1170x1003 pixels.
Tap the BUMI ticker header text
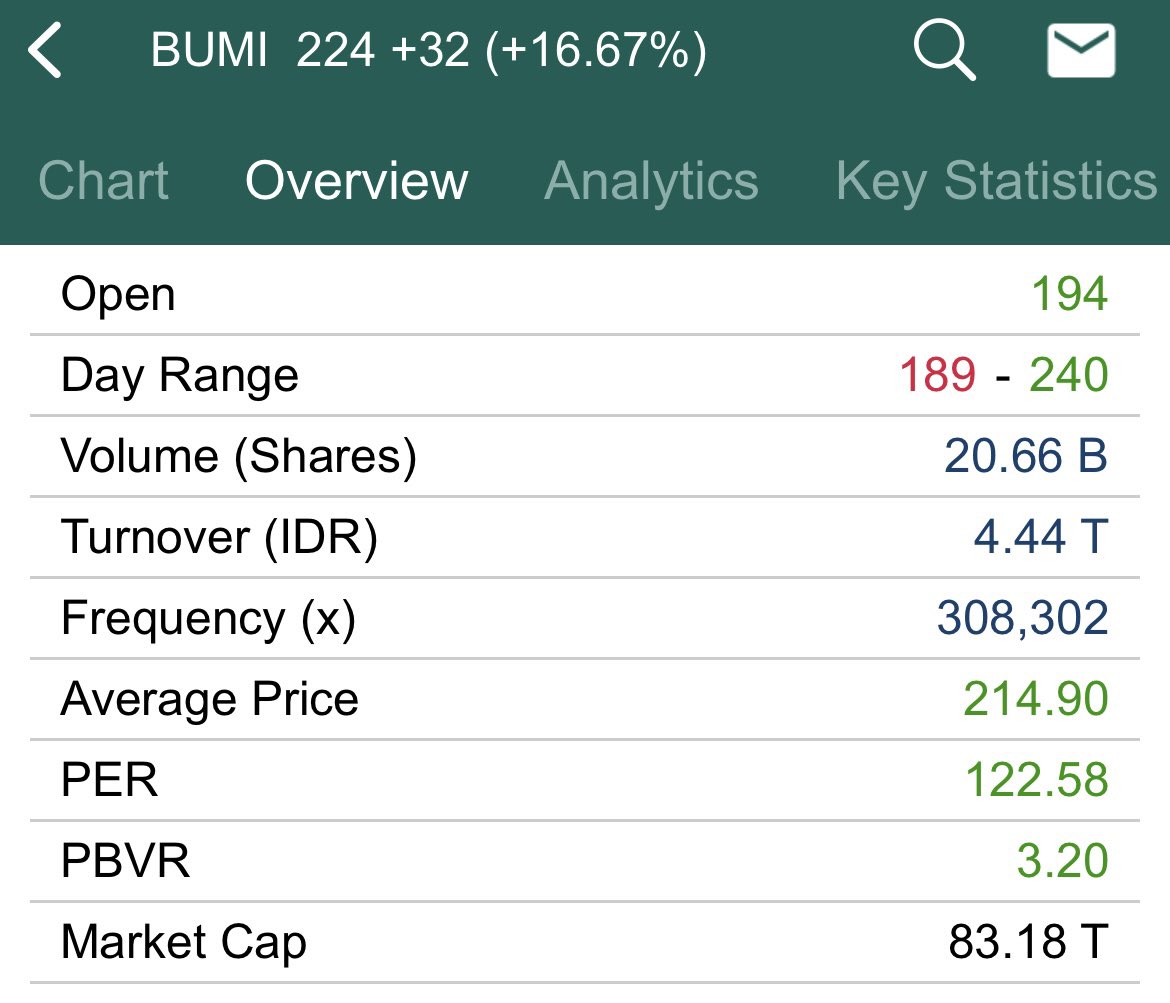[209, 50]
